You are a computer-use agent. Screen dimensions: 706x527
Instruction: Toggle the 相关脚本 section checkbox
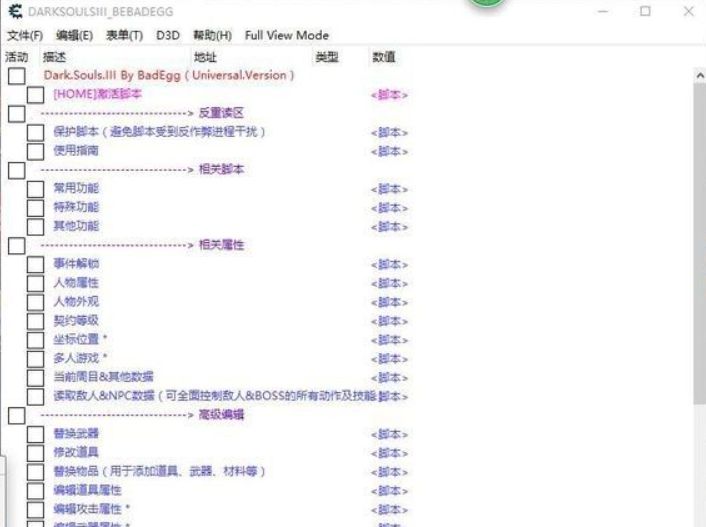pyautogui.click(x=17, y=170)
